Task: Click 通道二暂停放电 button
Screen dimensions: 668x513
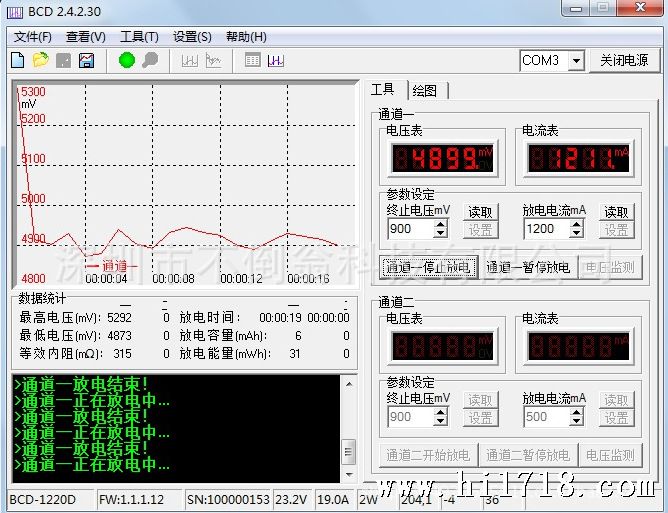Action: 528,455
